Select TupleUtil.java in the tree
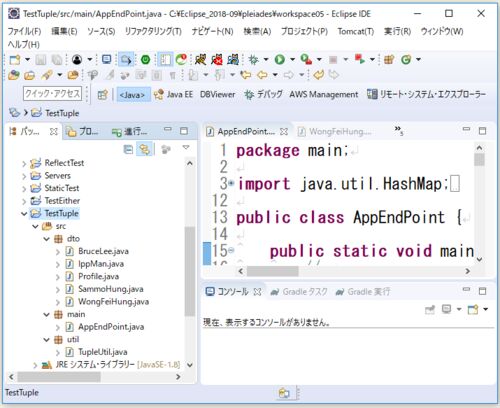 tap(103, 352)
